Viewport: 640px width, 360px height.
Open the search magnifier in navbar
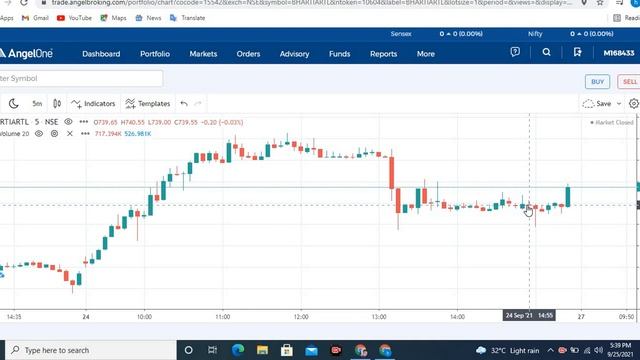click(547, 52)
